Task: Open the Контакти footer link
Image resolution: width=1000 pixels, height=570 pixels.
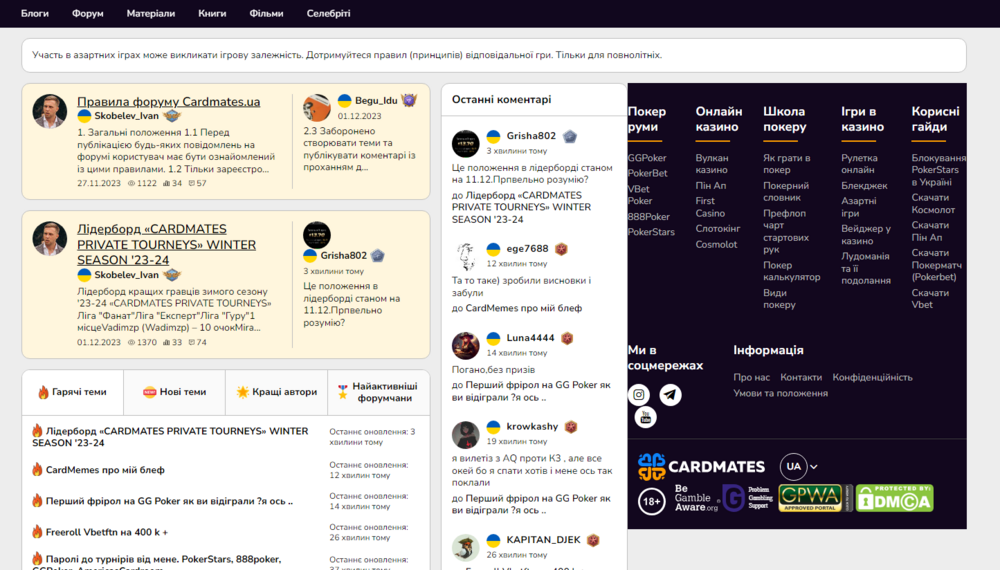Action: click(x=800, y=377)
